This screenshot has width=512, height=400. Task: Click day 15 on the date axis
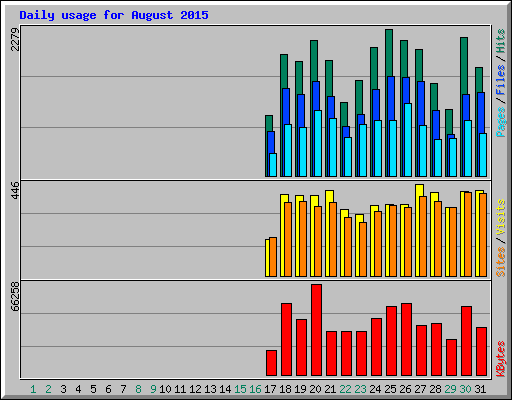(240, 389)
